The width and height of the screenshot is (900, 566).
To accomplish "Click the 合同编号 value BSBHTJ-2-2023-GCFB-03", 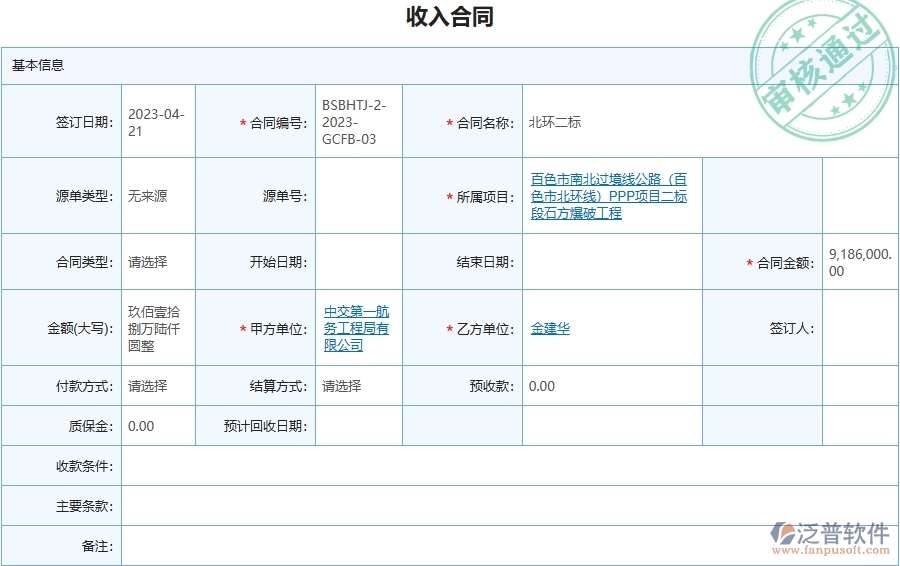I will (354, 122).
